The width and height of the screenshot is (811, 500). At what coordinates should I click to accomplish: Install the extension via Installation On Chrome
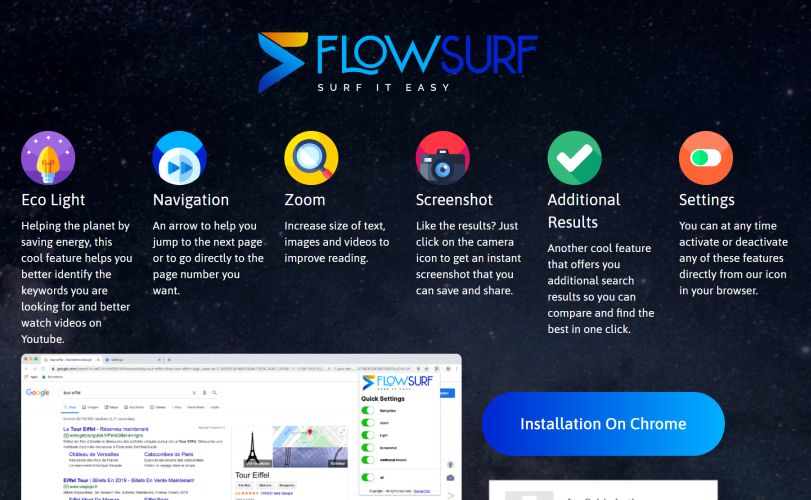coord(603,424)
